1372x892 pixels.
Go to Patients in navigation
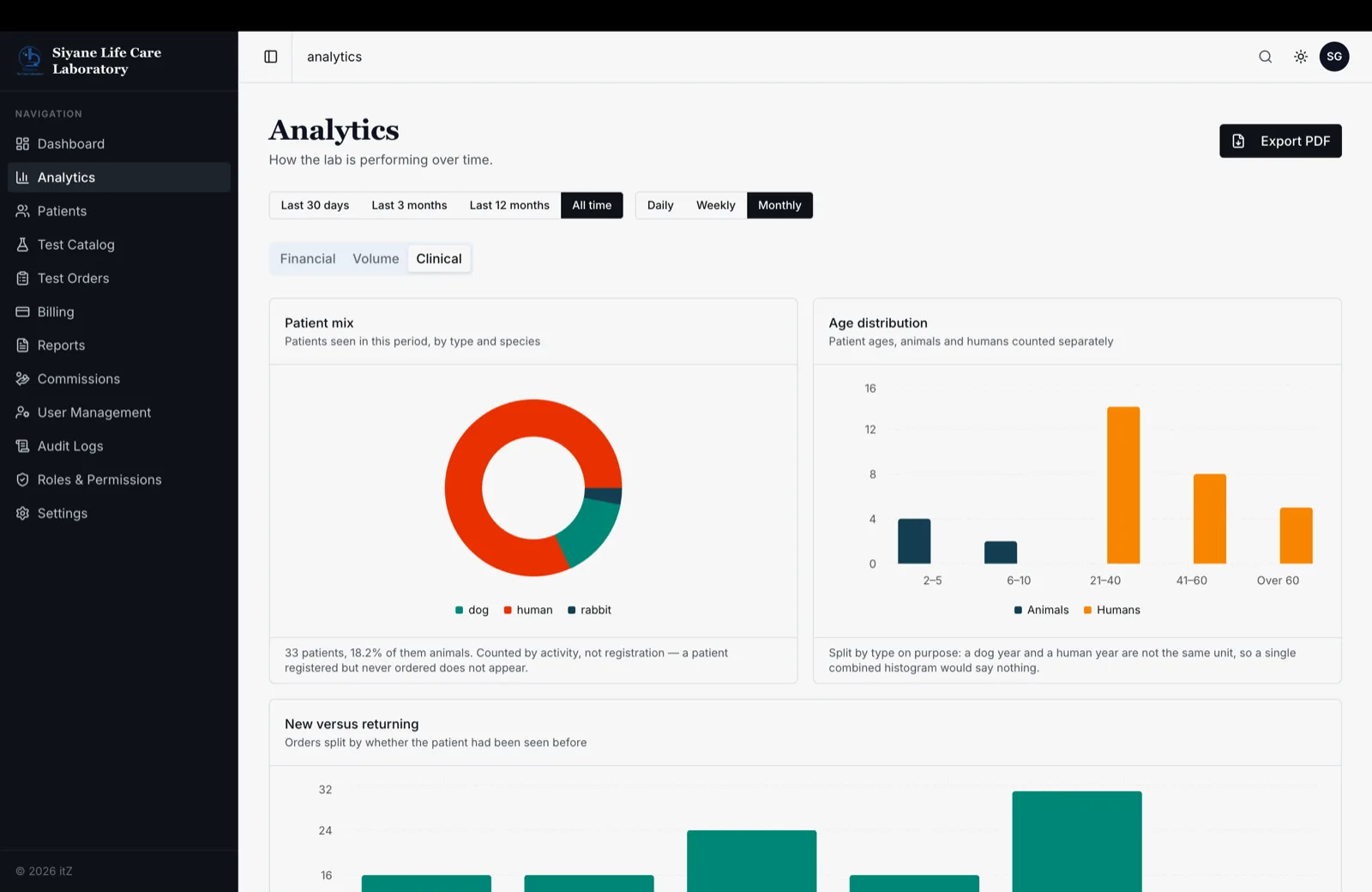click(x=119, y=211)
